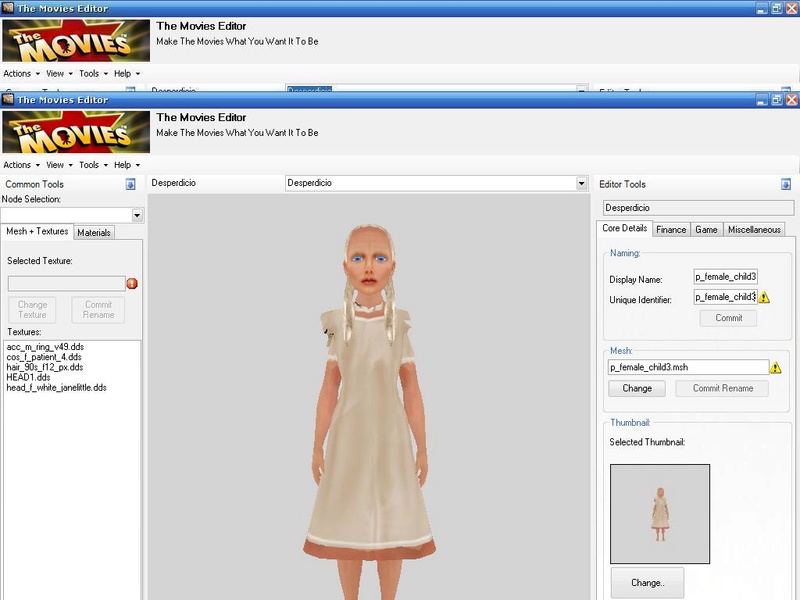Viewport: 800px width, 600px height.
Task: Select cos_f_patient_4.dds texture
Action: 44,357
